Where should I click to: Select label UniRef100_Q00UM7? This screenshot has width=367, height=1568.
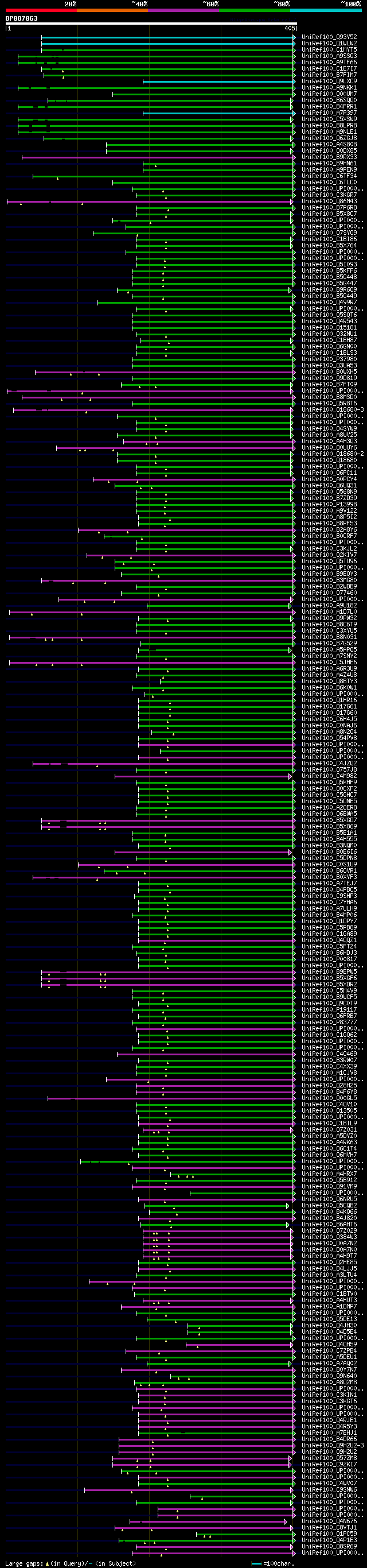pos(329,94)
